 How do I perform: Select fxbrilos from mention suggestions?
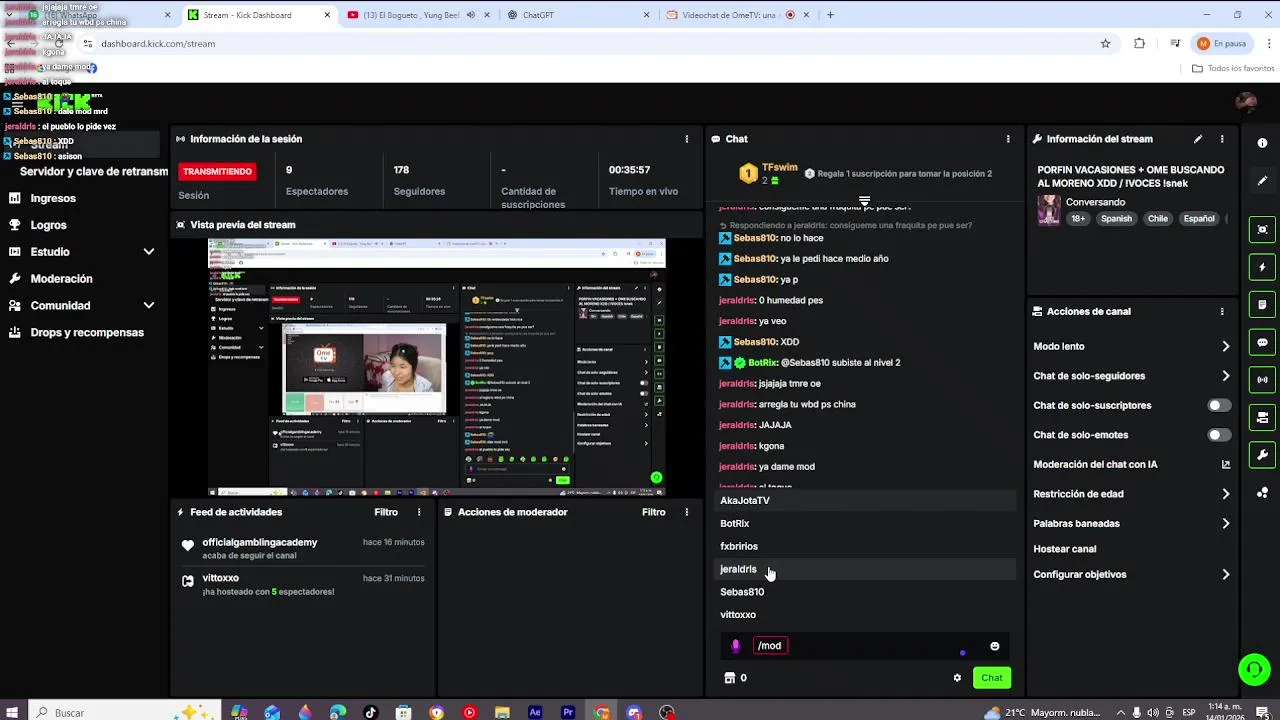[x=865, y=546]
